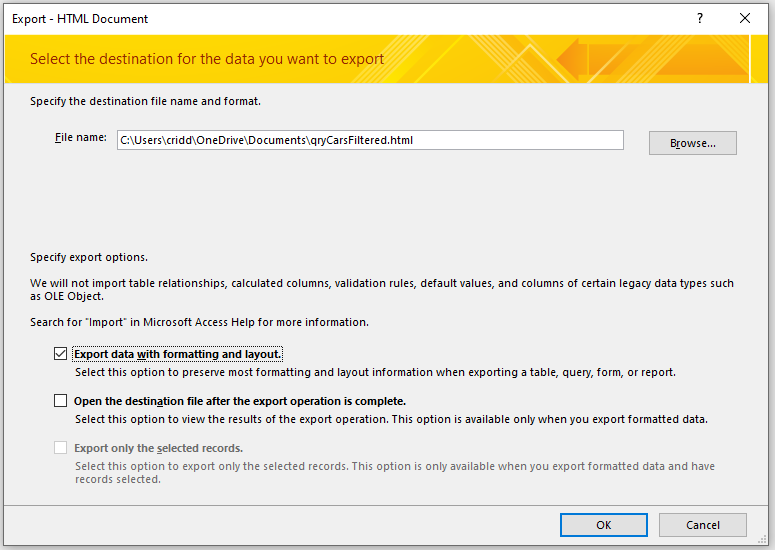Click the "Select the destination for the data" heading

[207, 59]
